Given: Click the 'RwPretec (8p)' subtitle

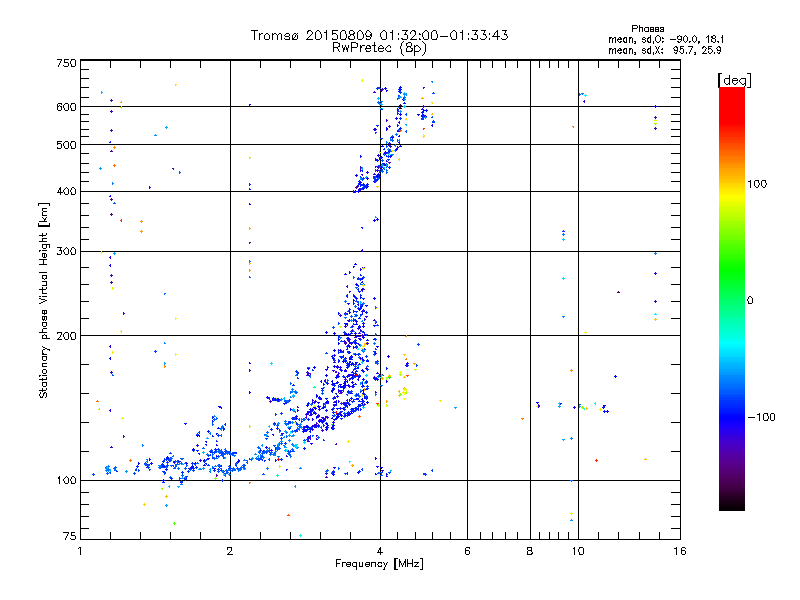Looking at the screenshot, I should tap(379, 48).
